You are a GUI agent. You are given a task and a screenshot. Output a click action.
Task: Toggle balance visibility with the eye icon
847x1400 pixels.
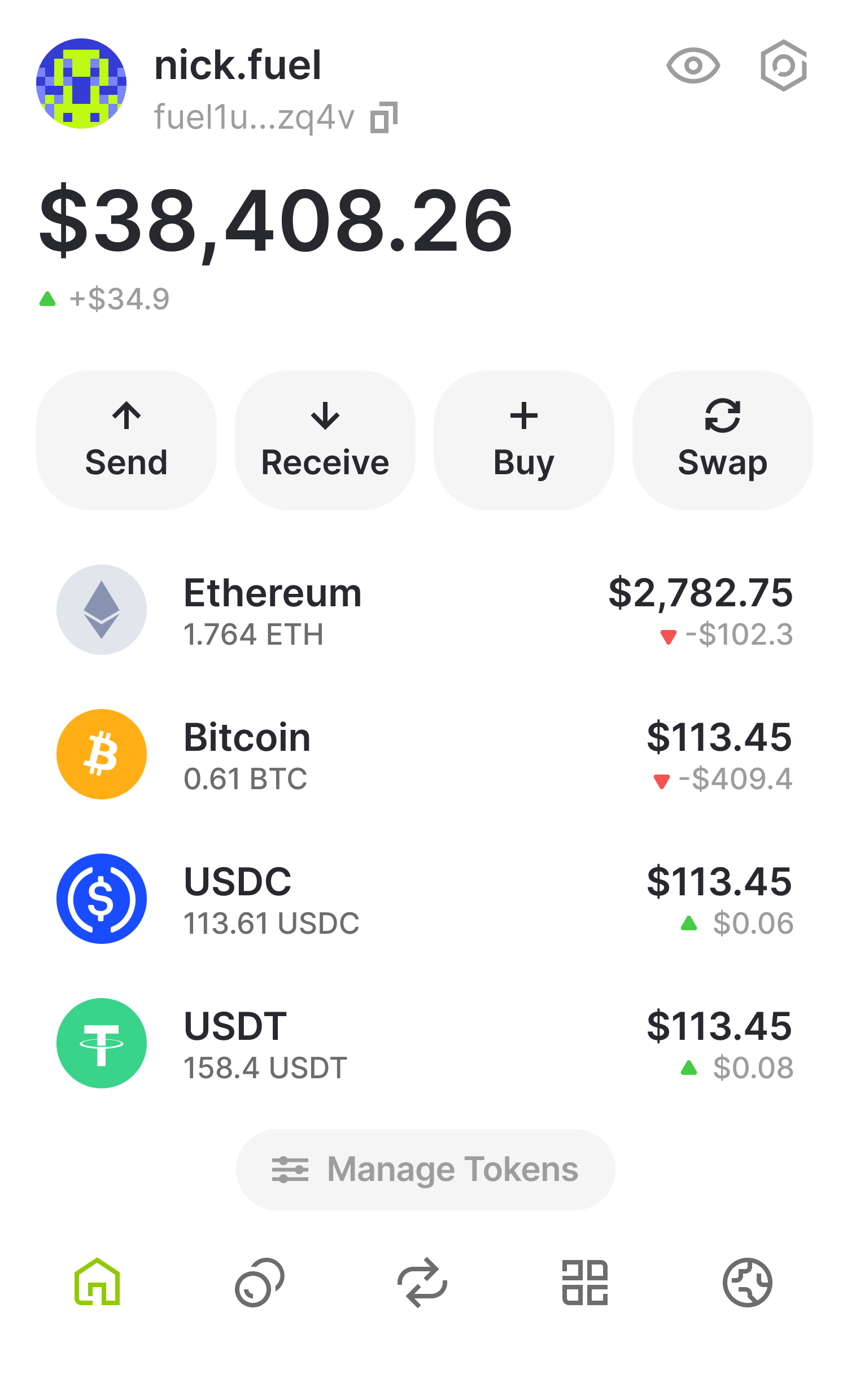coord(693,66)
